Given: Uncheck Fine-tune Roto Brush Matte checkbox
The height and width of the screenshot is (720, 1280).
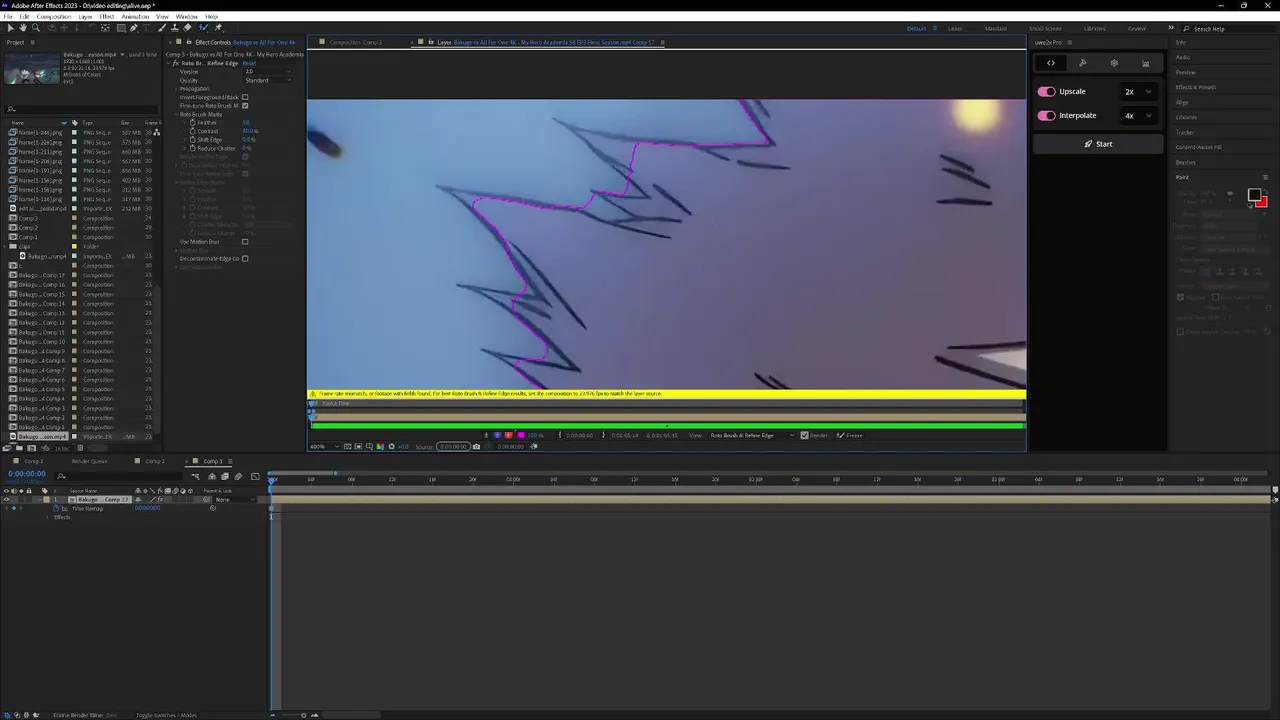Looking at the screenshot, I should (x=245, y=105).
